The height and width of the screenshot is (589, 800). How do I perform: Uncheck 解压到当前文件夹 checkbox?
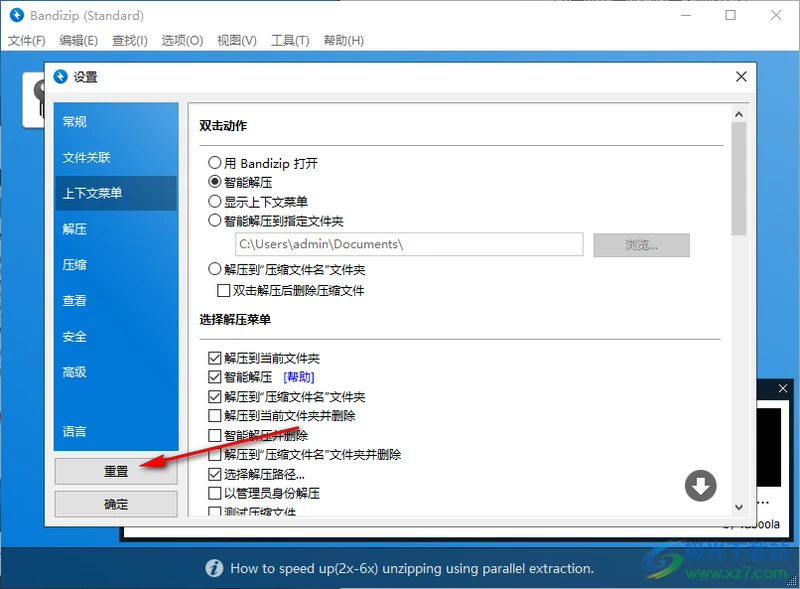pos(215,358)
